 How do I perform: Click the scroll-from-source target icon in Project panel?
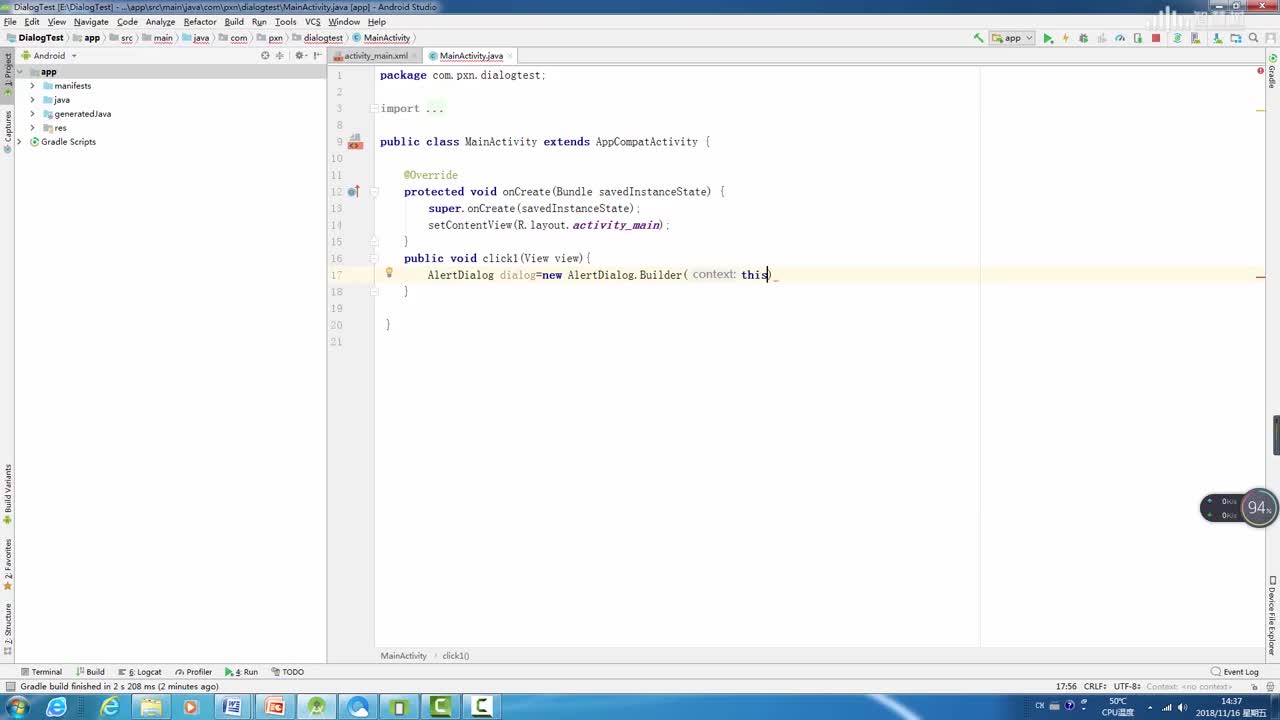click(x=265, y=56)
